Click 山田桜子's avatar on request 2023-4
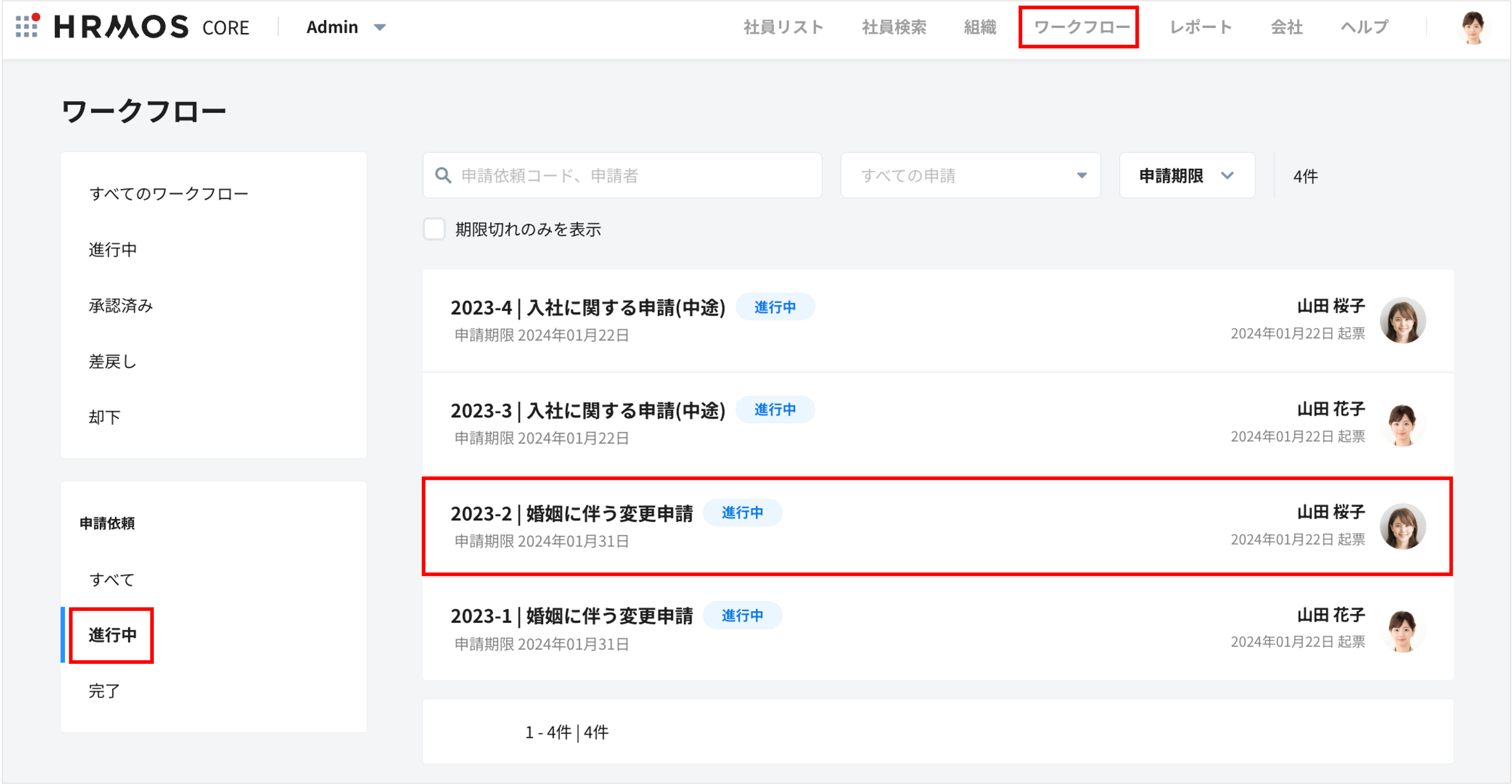This screenshot has height=784, width=1512. coord(1403,320)
